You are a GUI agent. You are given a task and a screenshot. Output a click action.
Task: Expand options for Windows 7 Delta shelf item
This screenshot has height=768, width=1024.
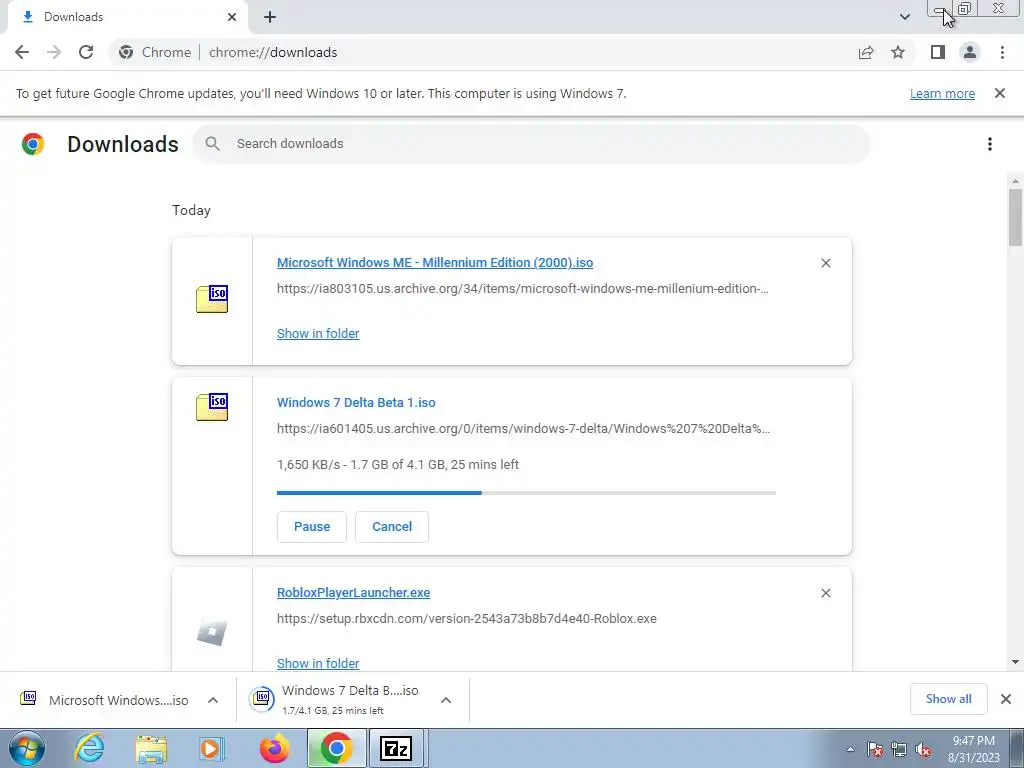[x=446, y=700]
